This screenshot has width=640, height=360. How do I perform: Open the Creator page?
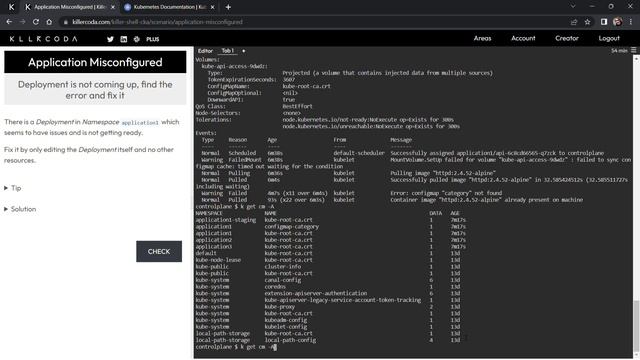coord(567,38)
